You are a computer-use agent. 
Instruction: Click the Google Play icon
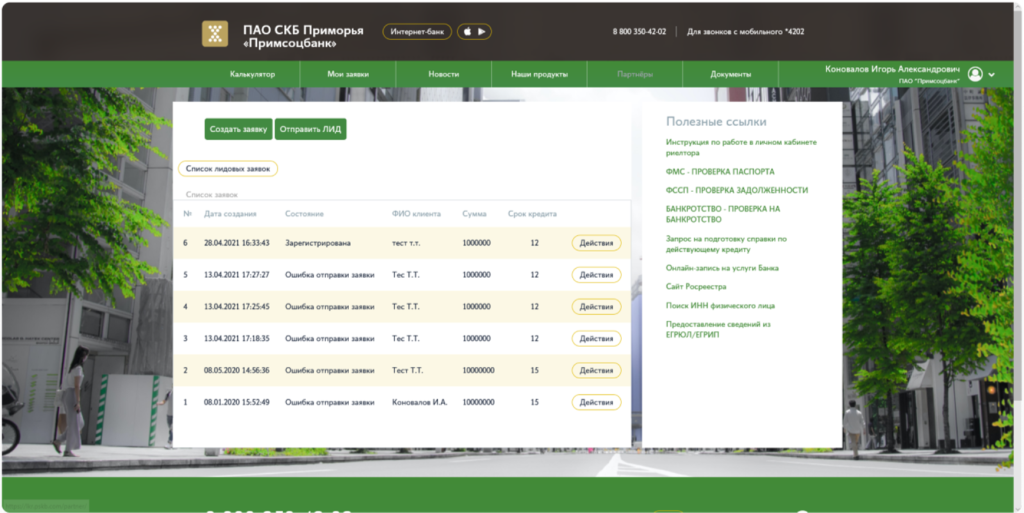[x=481, y=32]
